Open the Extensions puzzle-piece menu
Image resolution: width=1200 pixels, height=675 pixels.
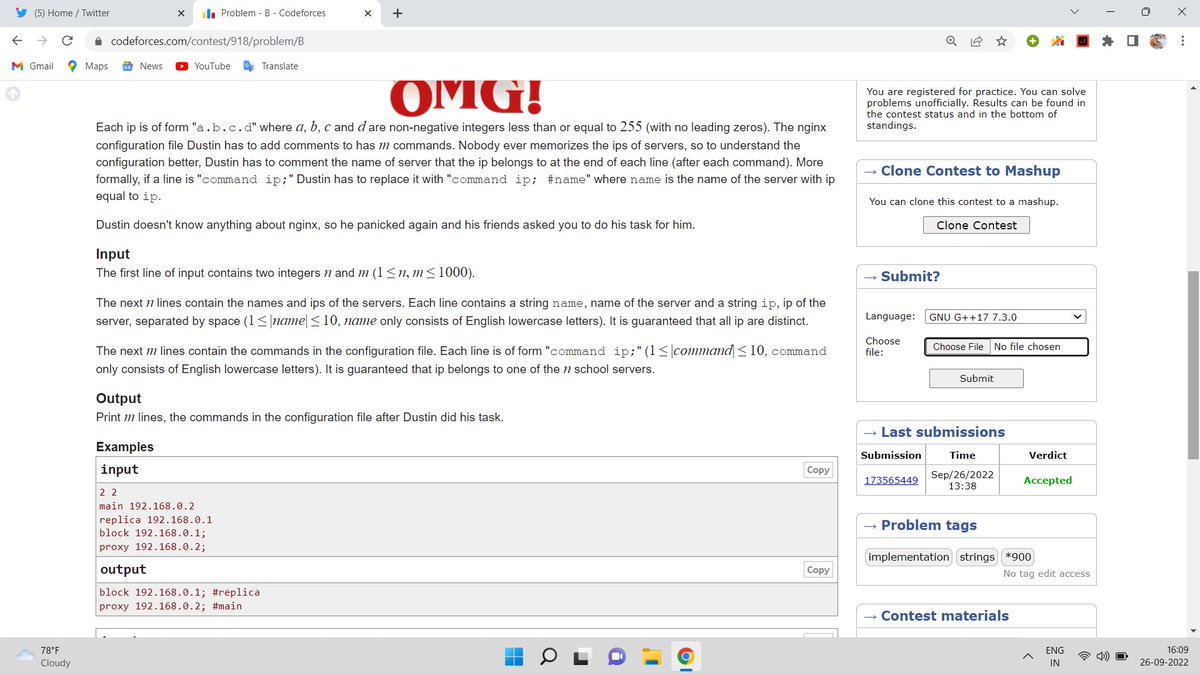click(x=1107, y=41)
